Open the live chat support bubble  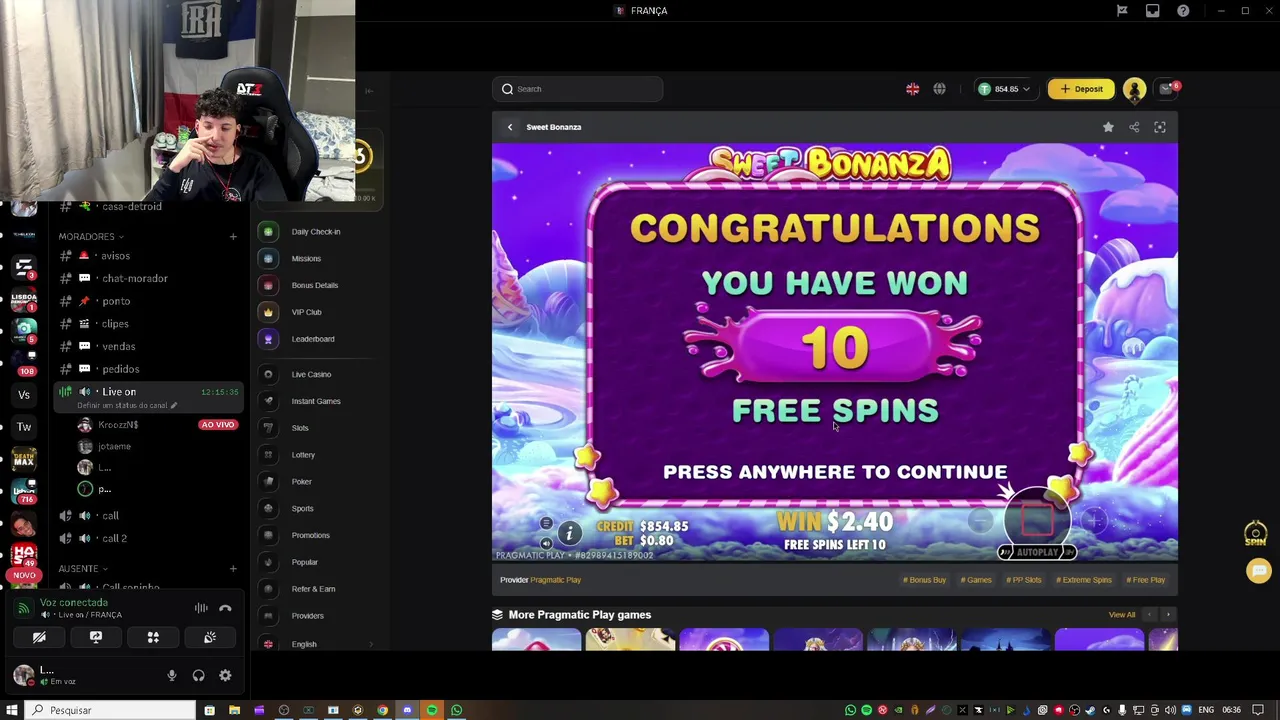click(x=1258, y=571)
